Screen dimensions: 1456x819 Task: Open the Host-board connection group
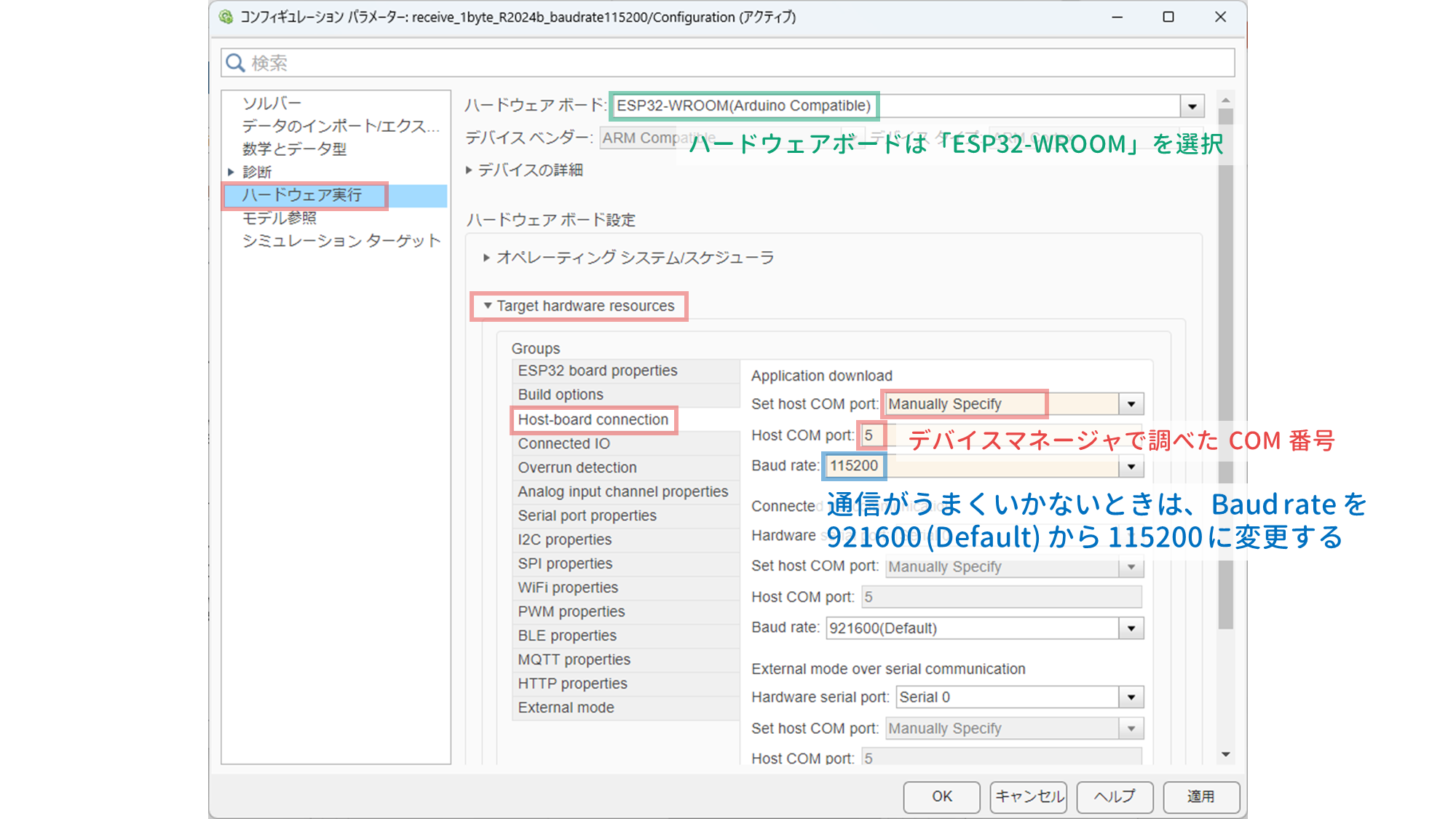coord(593,420)
